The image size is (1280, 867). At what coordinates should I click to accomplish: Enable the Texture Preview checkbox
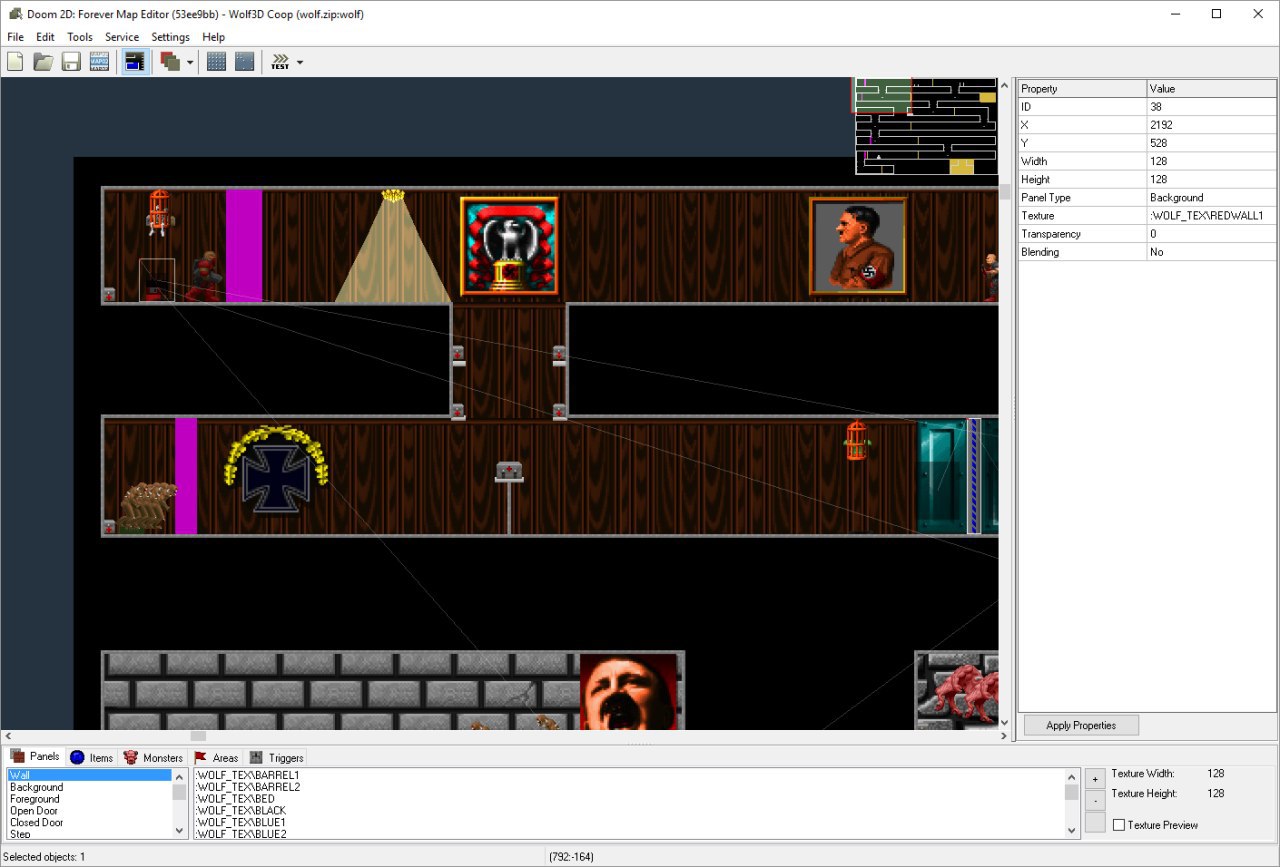point(1119,825)
